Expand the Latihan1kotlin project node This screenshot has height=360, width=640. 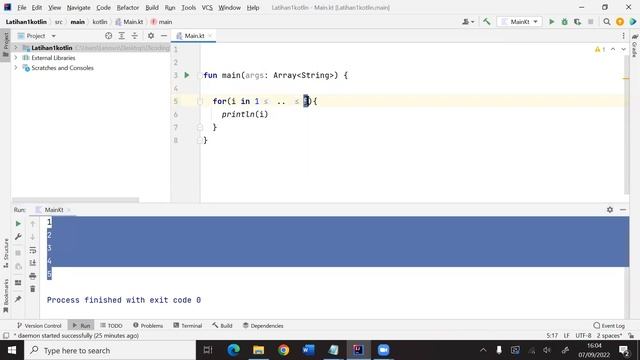click(16, 48)
